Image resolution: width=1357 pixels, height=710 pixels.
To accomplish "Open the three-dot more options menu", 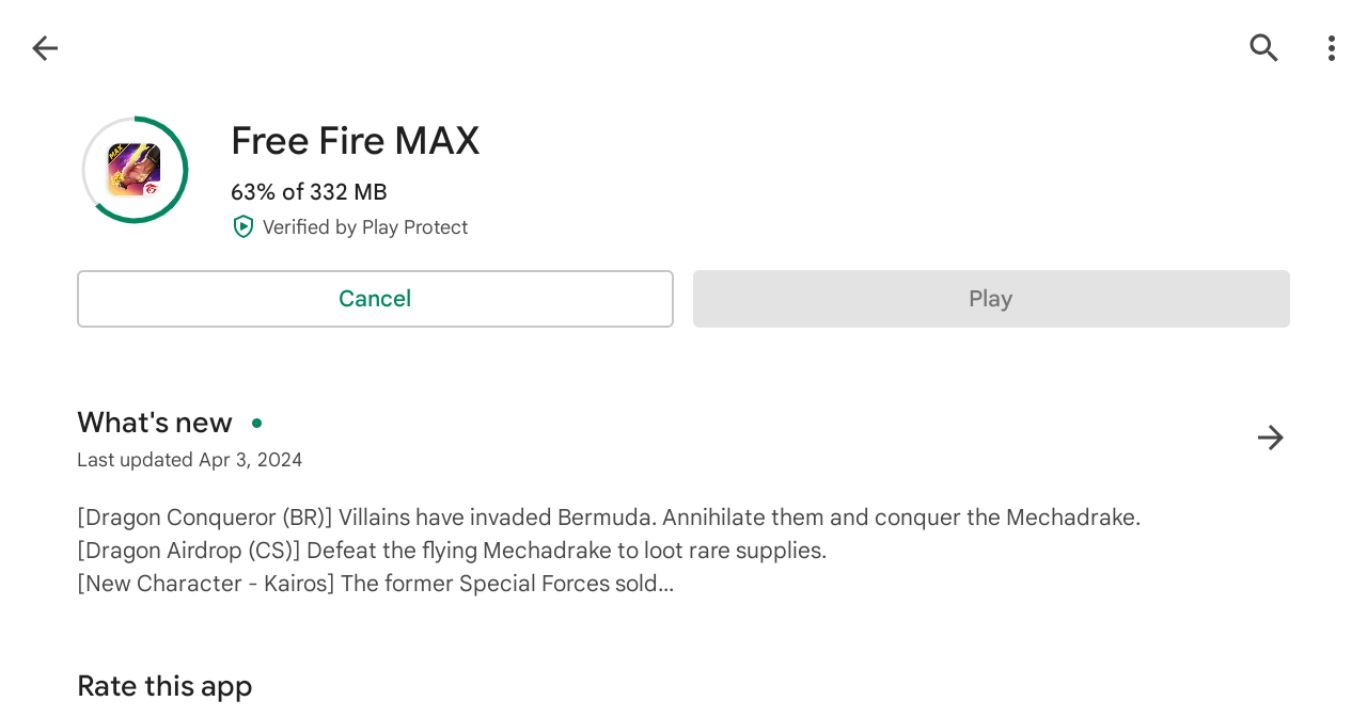I will click(1331, 48).
